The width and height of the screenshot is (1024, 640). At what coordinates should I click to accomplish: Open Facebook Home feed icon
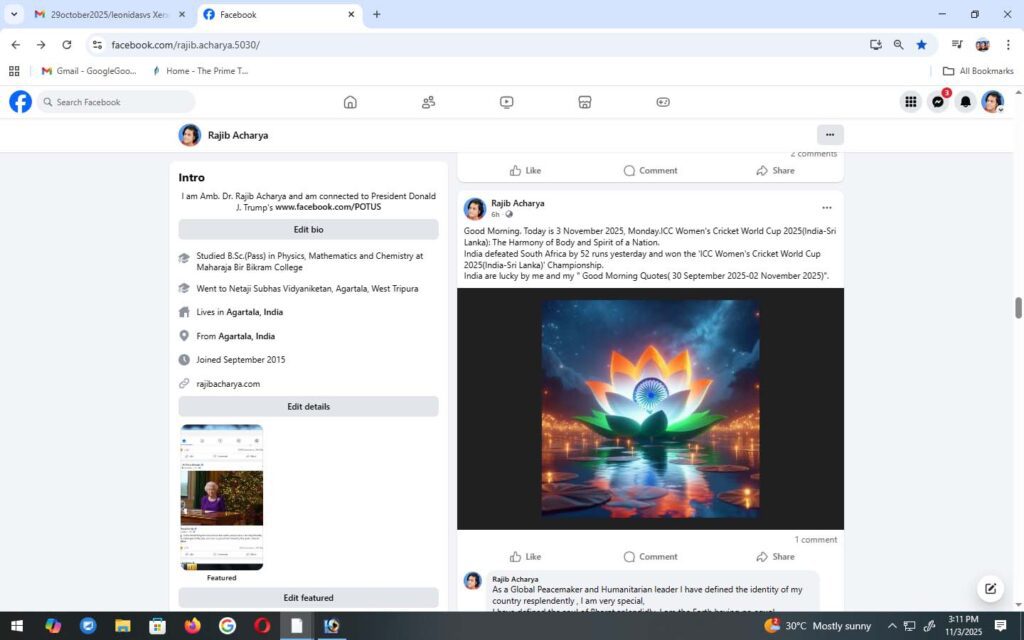click(350, 102)
